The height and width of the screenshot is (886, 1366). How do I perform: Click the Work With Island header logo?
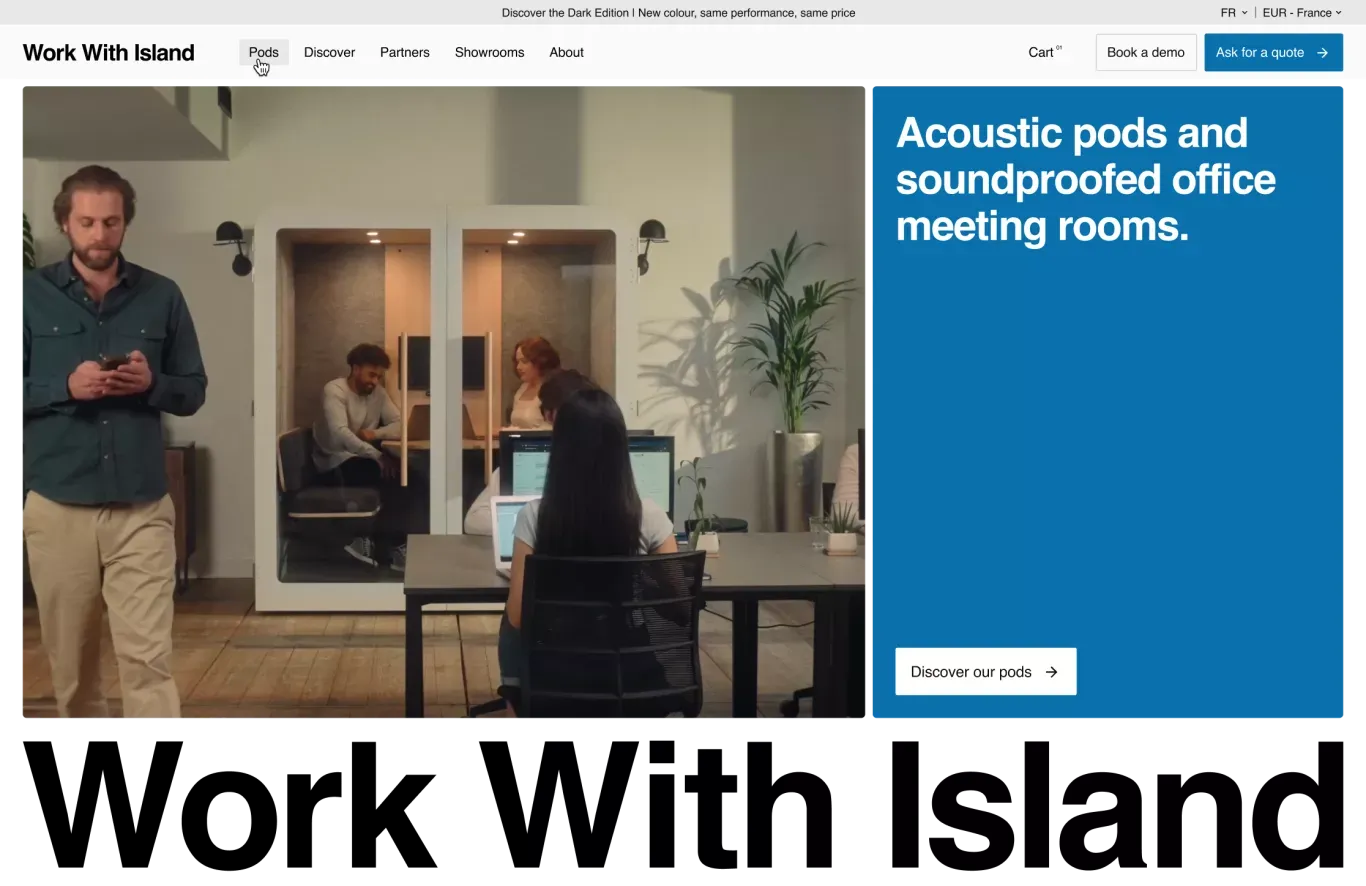click(x=108, y=52)
